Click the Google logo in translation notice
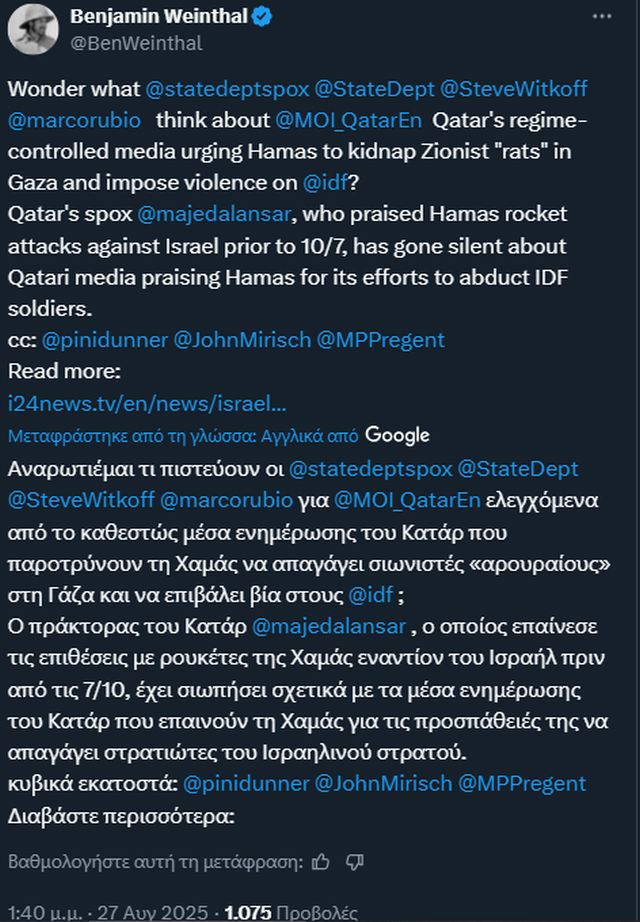The image size is (640, 922). pos(397,435)
